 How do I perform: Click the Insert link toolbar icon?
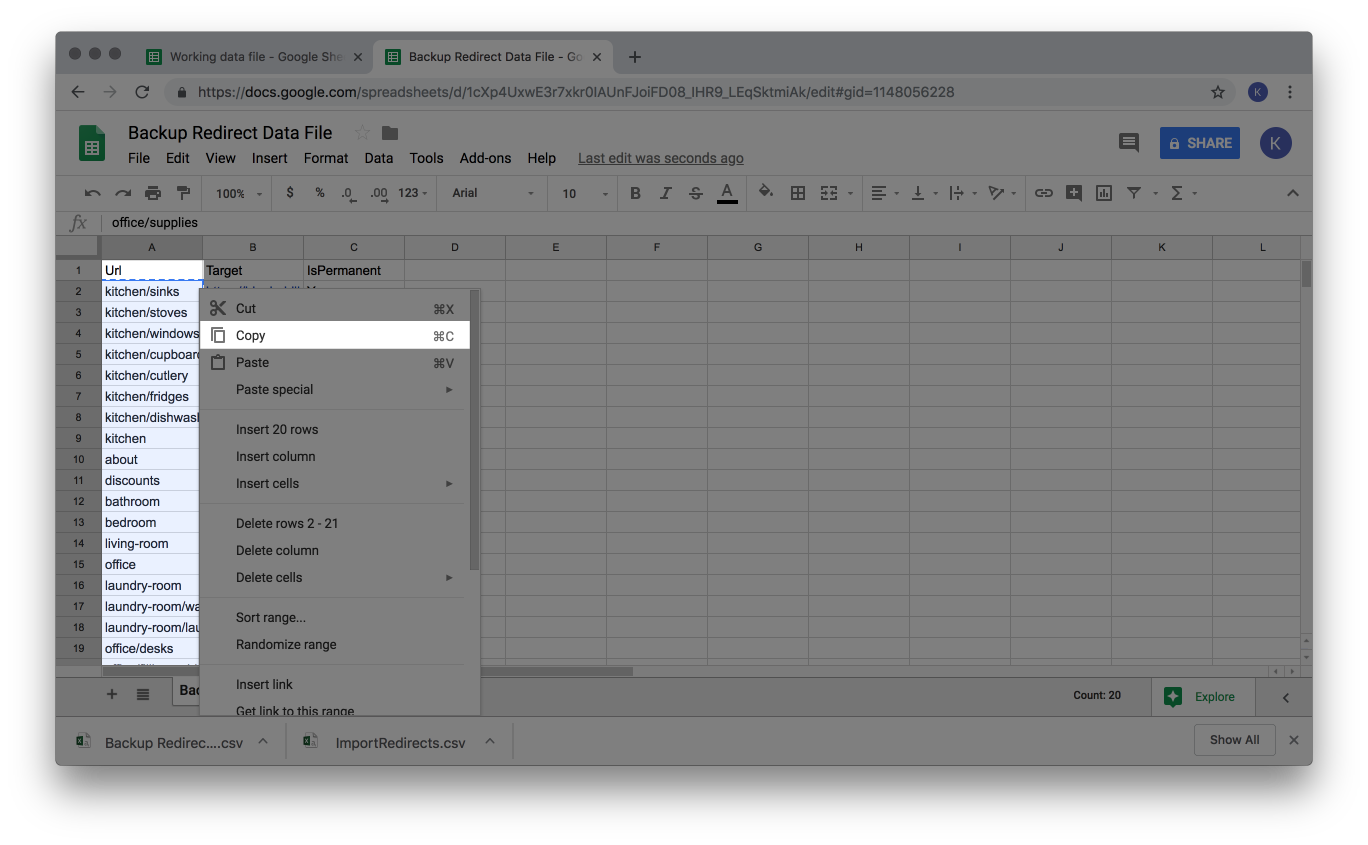click(x=1043, y=193)
